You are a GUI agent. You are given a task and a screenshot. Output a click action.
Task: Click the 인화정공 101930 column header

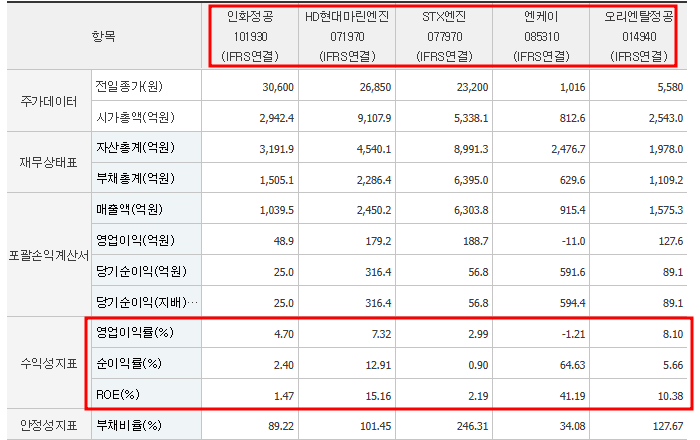click(250, 36)
